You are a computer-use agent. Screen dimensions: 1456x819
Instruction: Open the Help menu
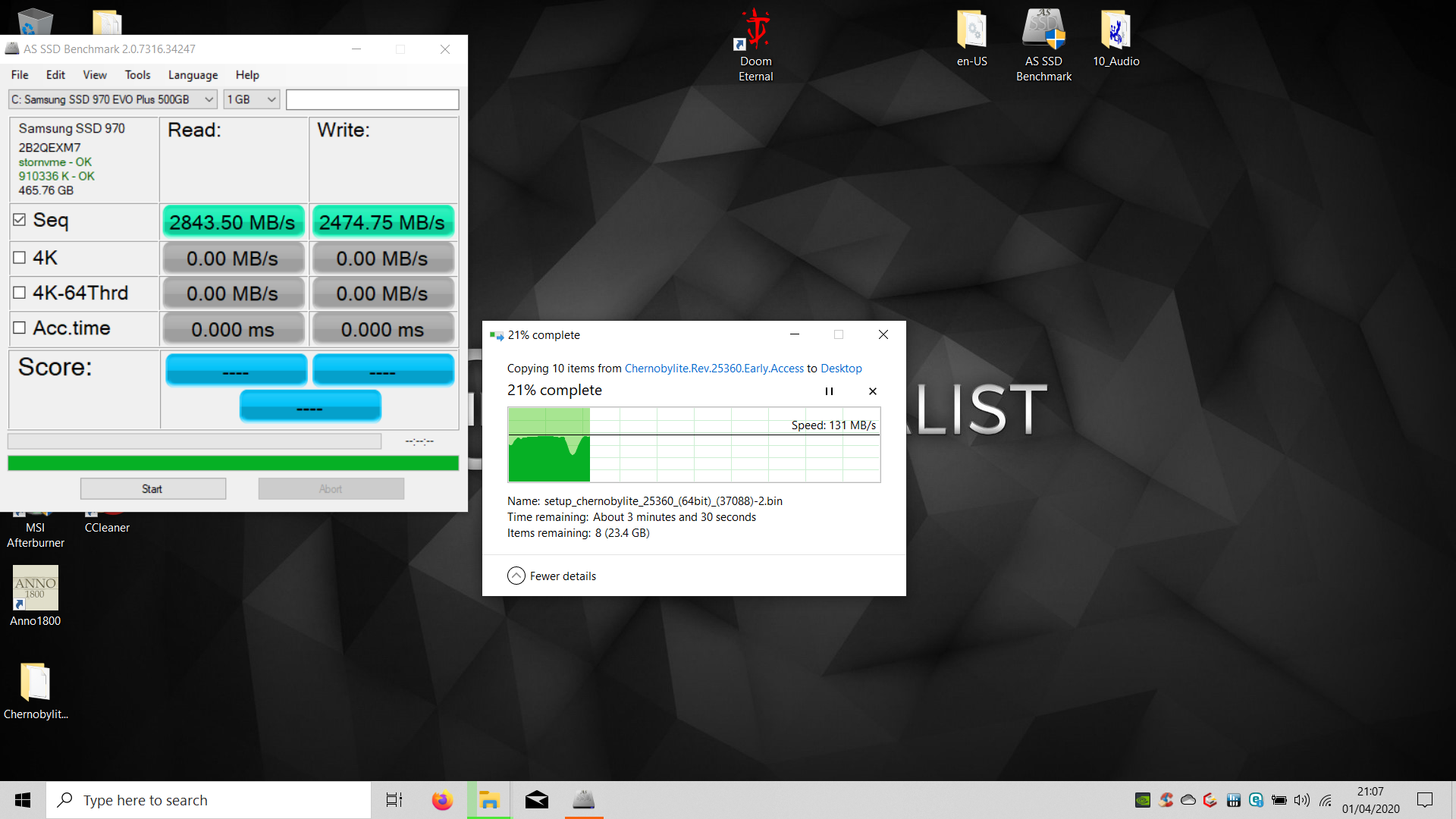[x=247, y=75]
